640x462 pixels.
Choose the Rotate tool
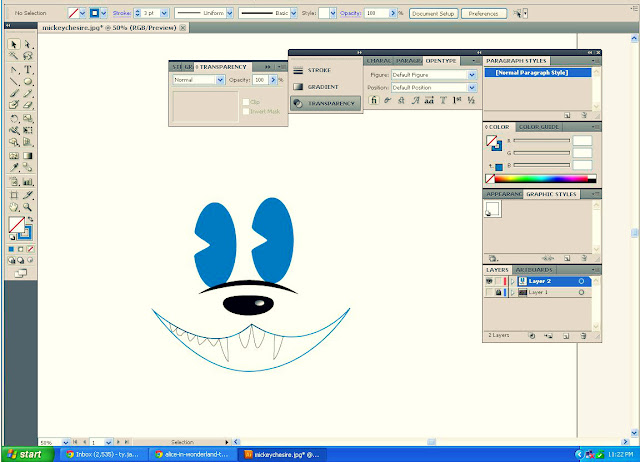pos(13,119)
